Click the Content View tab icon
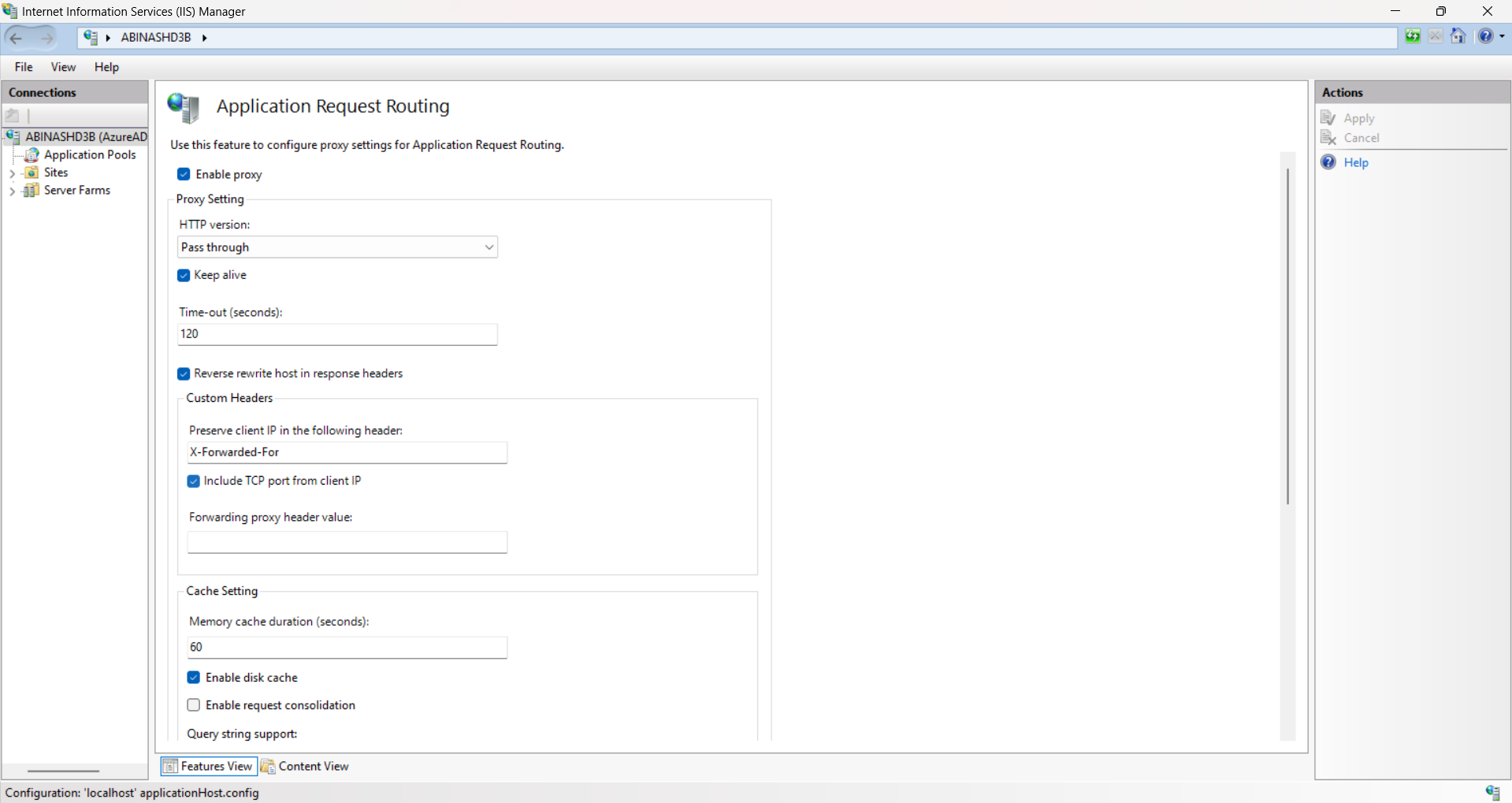The image size is (1512, 803). click(x=268, y=766)
